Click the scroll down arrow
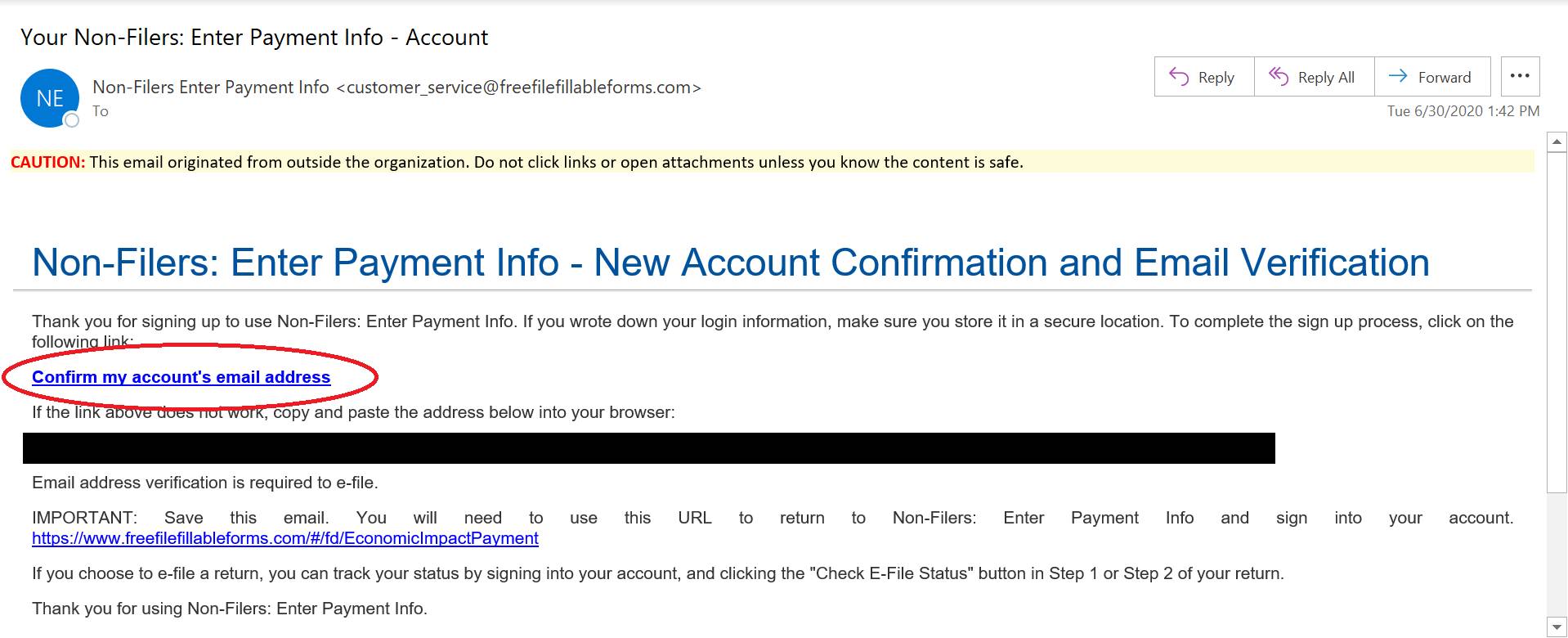 click(1557, 627)
